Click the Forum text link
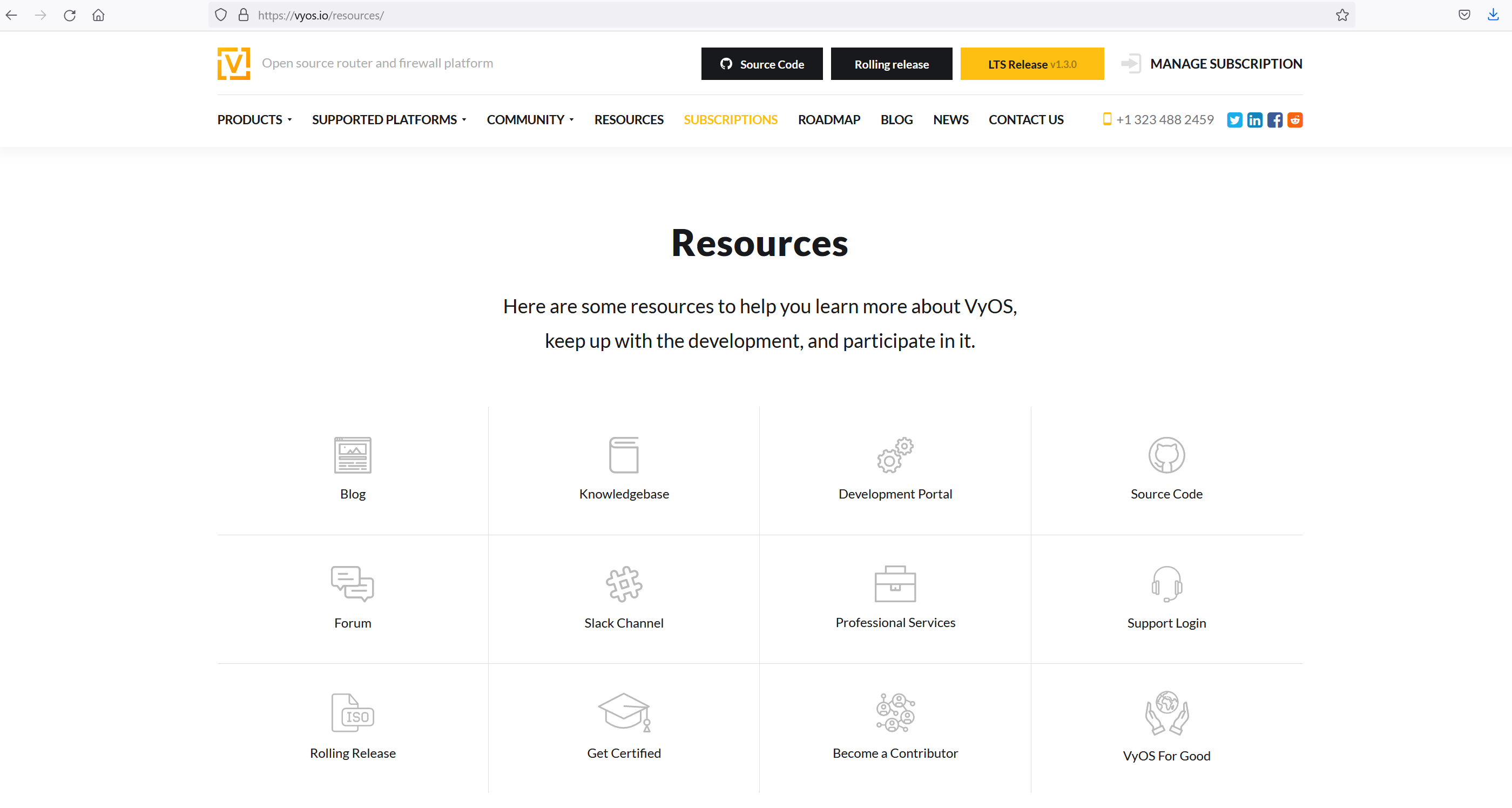The width and height of the screenshot is (1512, 808). click(x=353, y=623)
